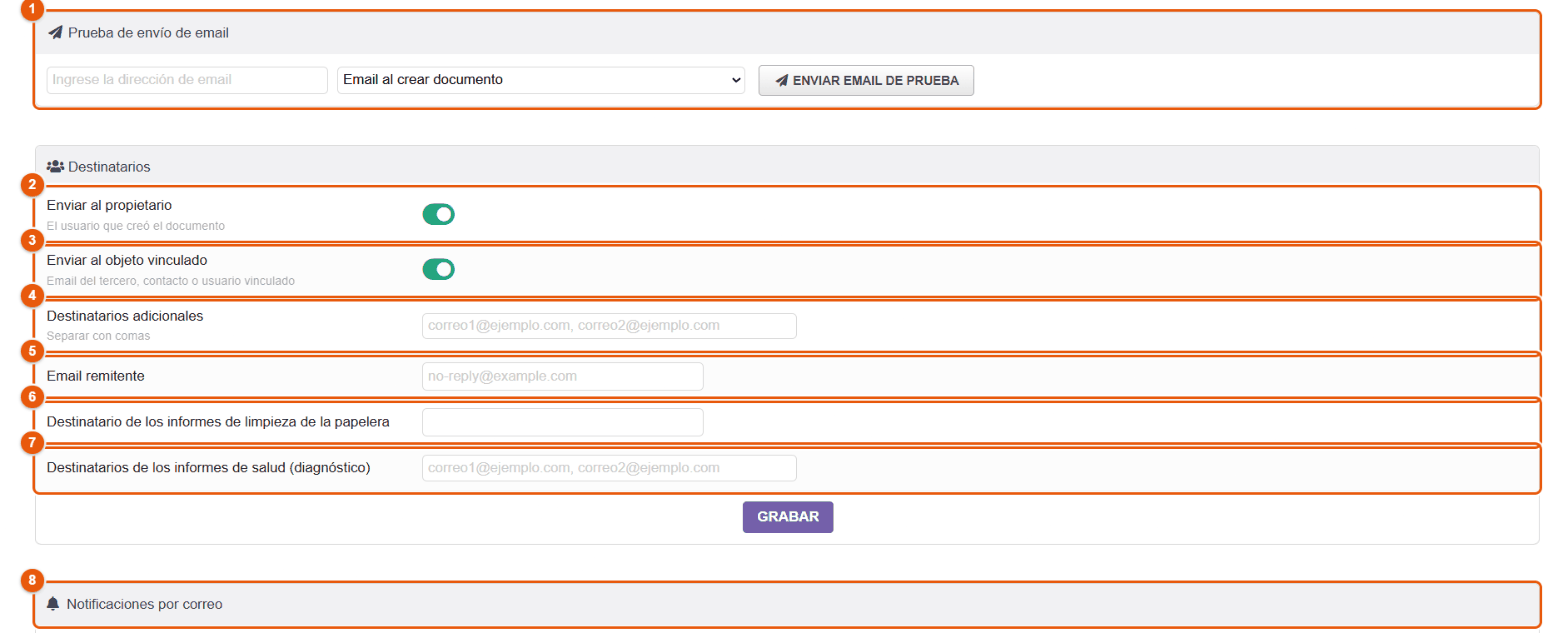Click the Email remitente label
Viewport: 1568px width, 633px height.
(96, 376)
